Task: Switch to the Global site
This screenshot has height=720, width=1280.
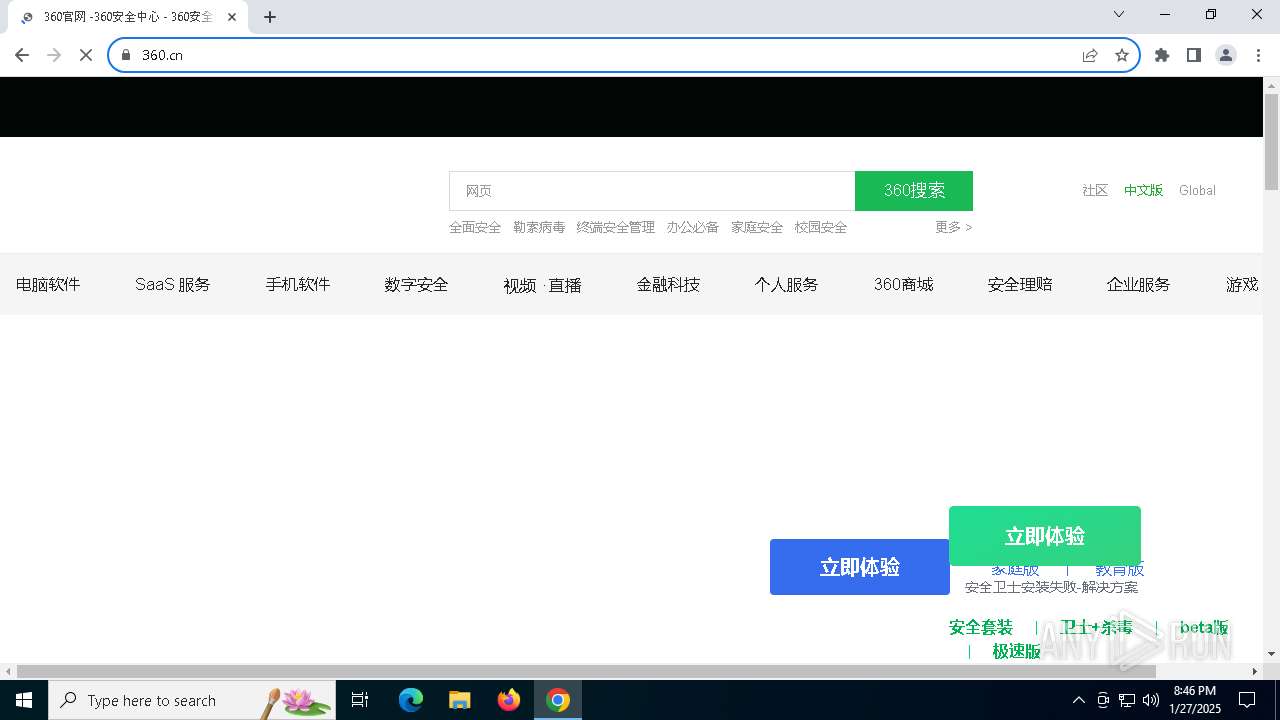Action: 1197,190
